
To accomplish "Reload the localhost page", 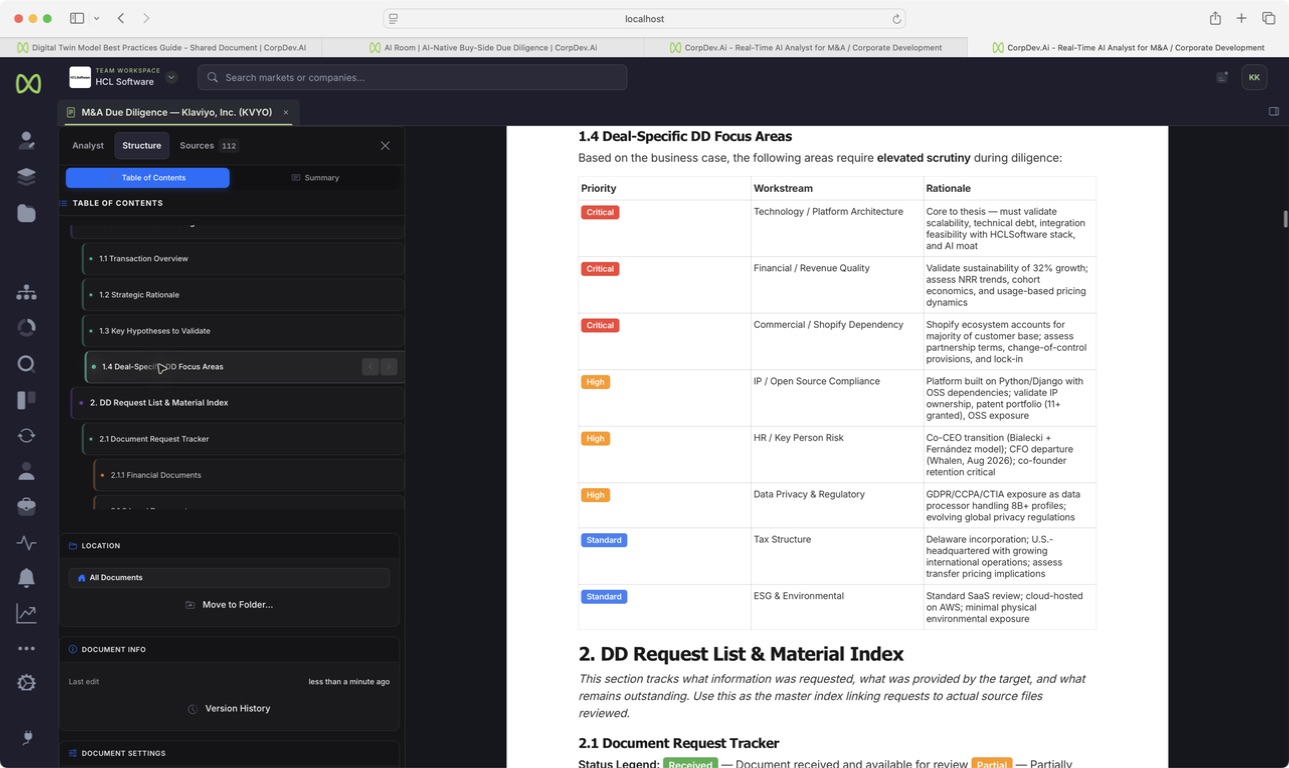I will click(897, 19).
